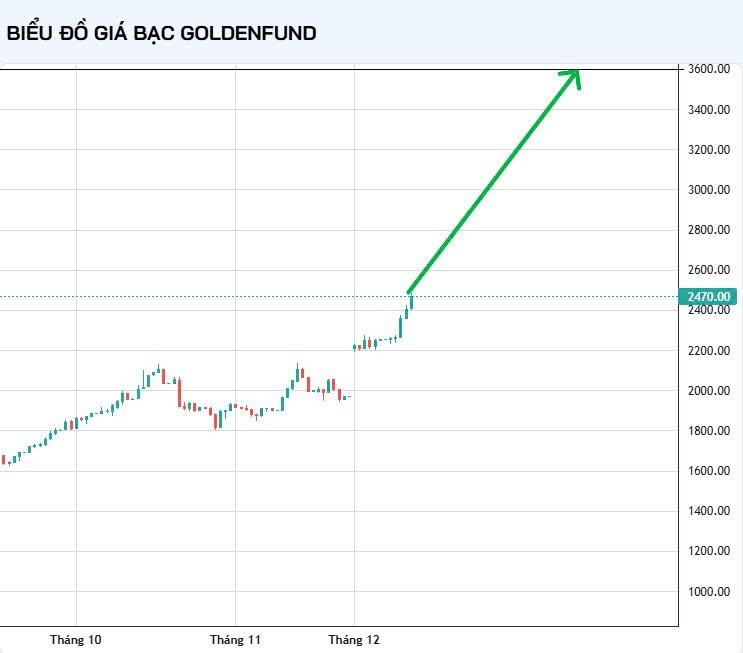Select the Tháng 12 time axis label
The height and width of the screenshot is (653, 743).
355,639
